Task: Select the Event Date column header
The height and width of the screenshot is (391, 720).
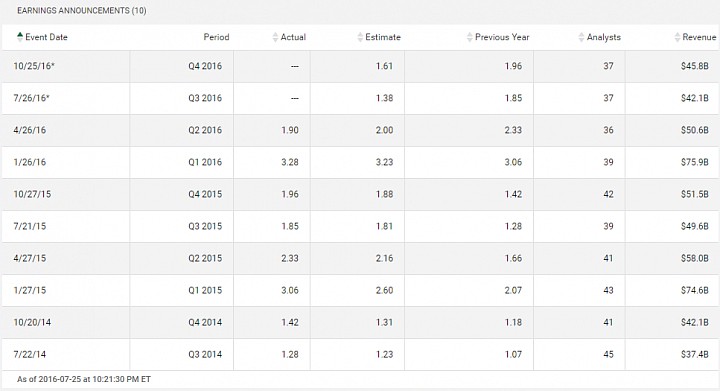Action: click(x=46, y=37)
